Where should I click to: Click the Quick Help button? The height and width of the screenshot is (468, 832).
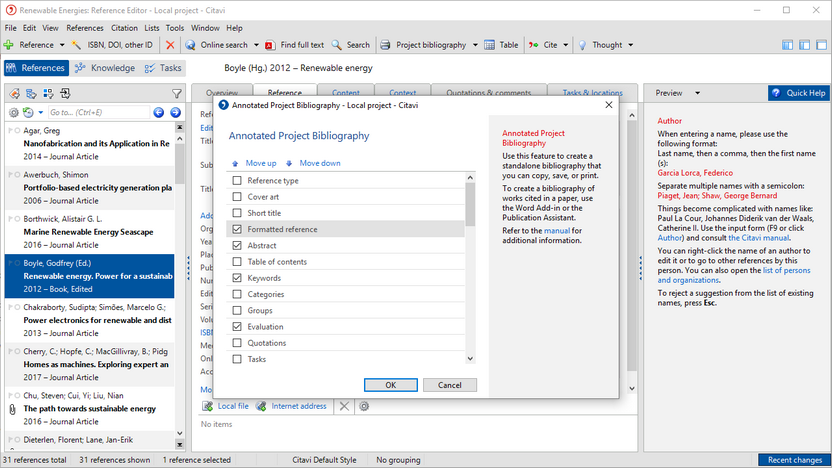(799, 93)
